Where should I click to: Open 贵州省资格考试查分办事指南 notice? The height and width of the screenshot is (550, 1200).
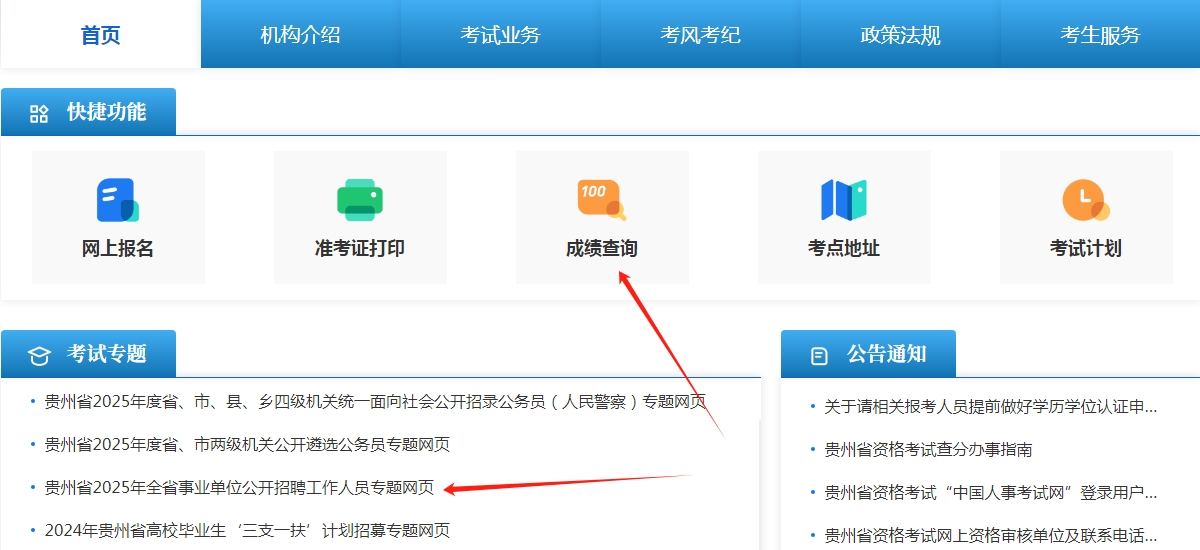tap(928, 450)
